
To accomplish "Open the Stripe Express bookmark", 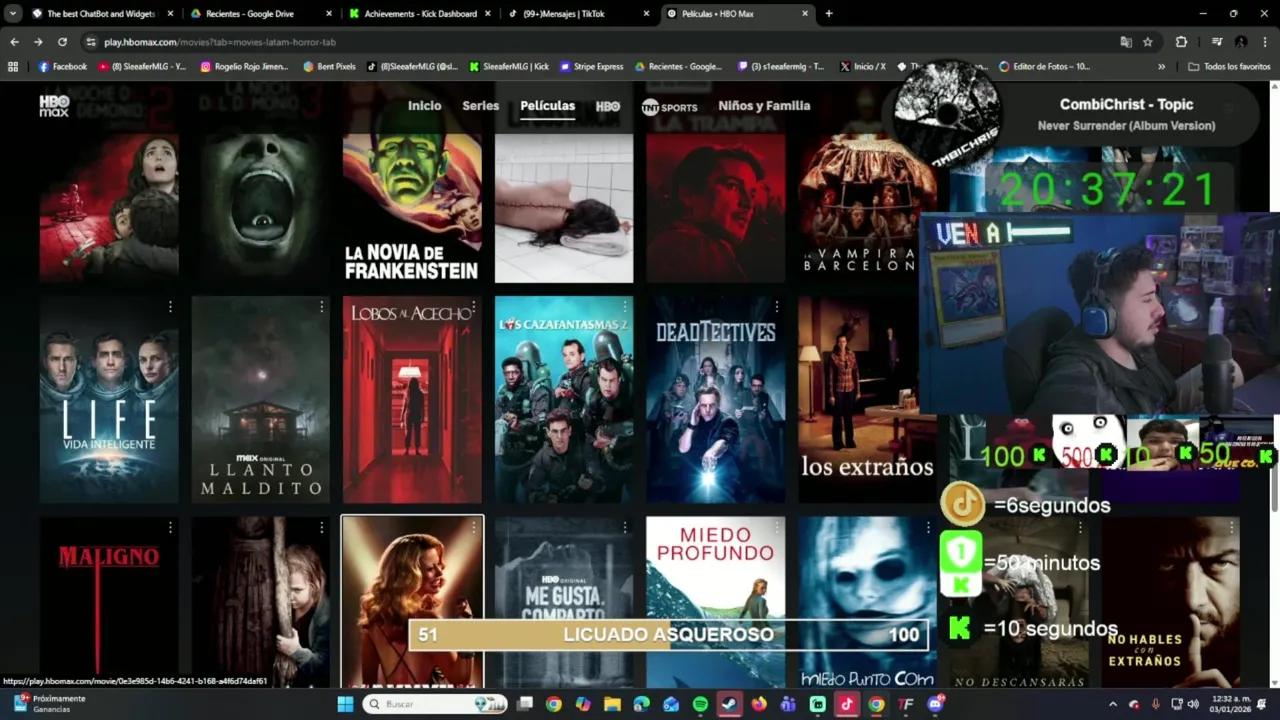I will (x=592, y=66).
